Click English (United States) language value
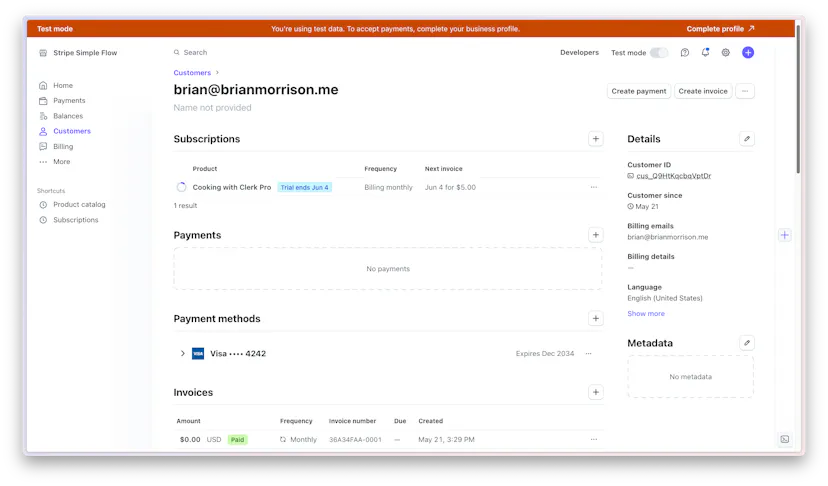The image size is (828, 486). point(665,298)
